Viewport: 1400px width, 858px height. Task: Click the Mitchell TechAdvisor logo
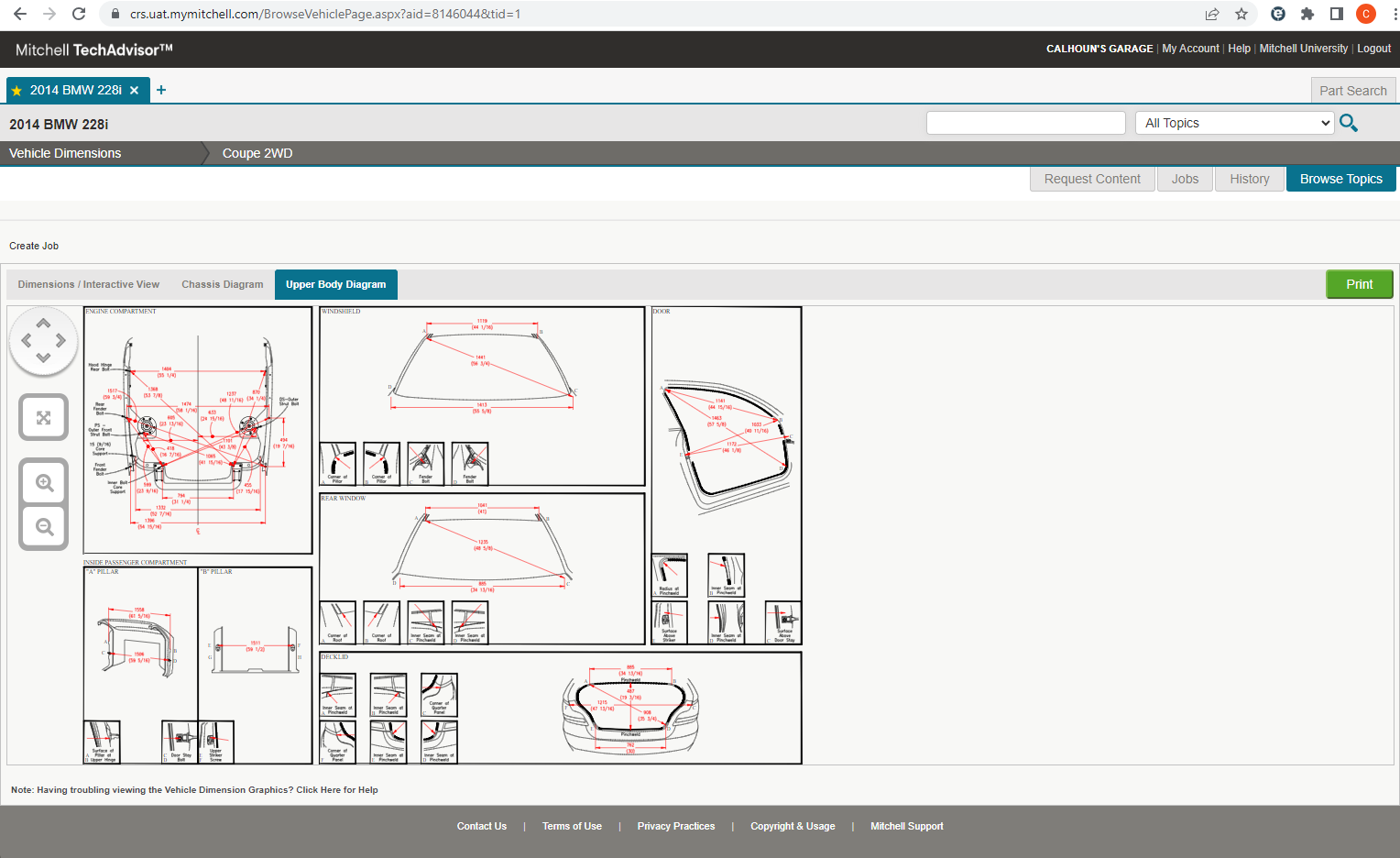93,49
